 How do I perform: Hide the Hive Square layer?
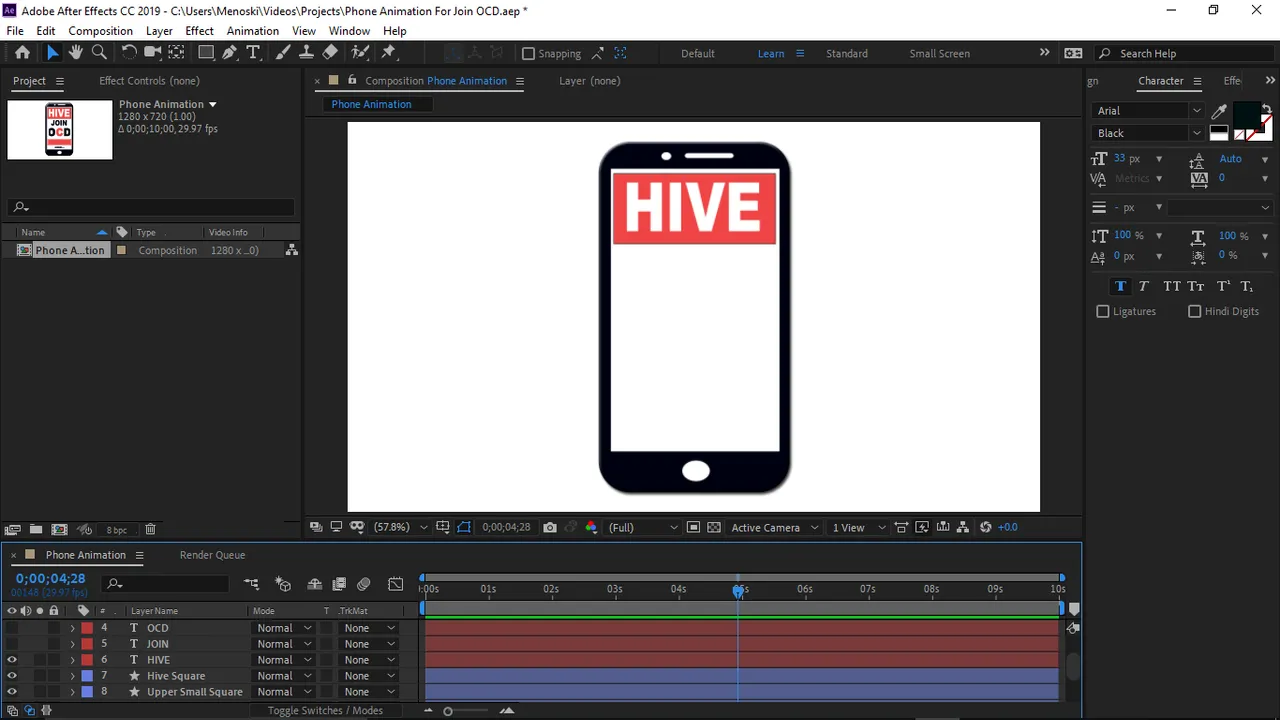tap(12, 676)
